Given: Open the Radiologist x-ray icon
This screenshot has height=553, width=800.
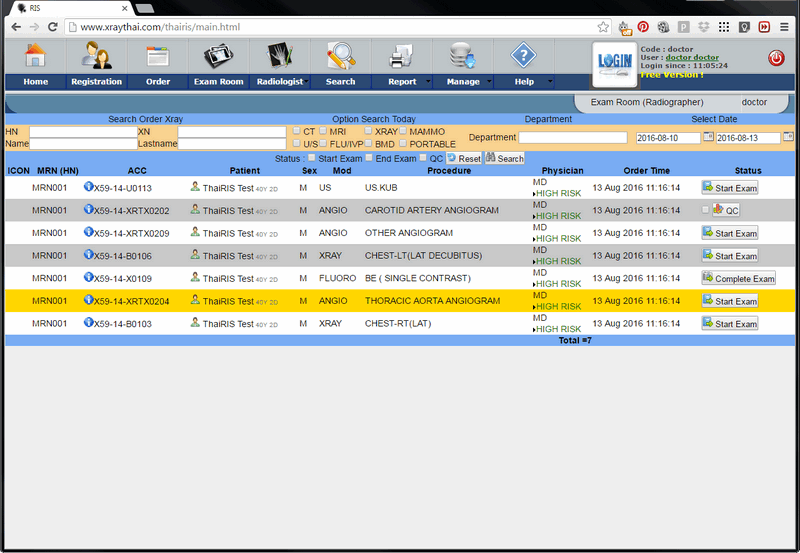Looking at the screenshot, I should tap(279, 57).
